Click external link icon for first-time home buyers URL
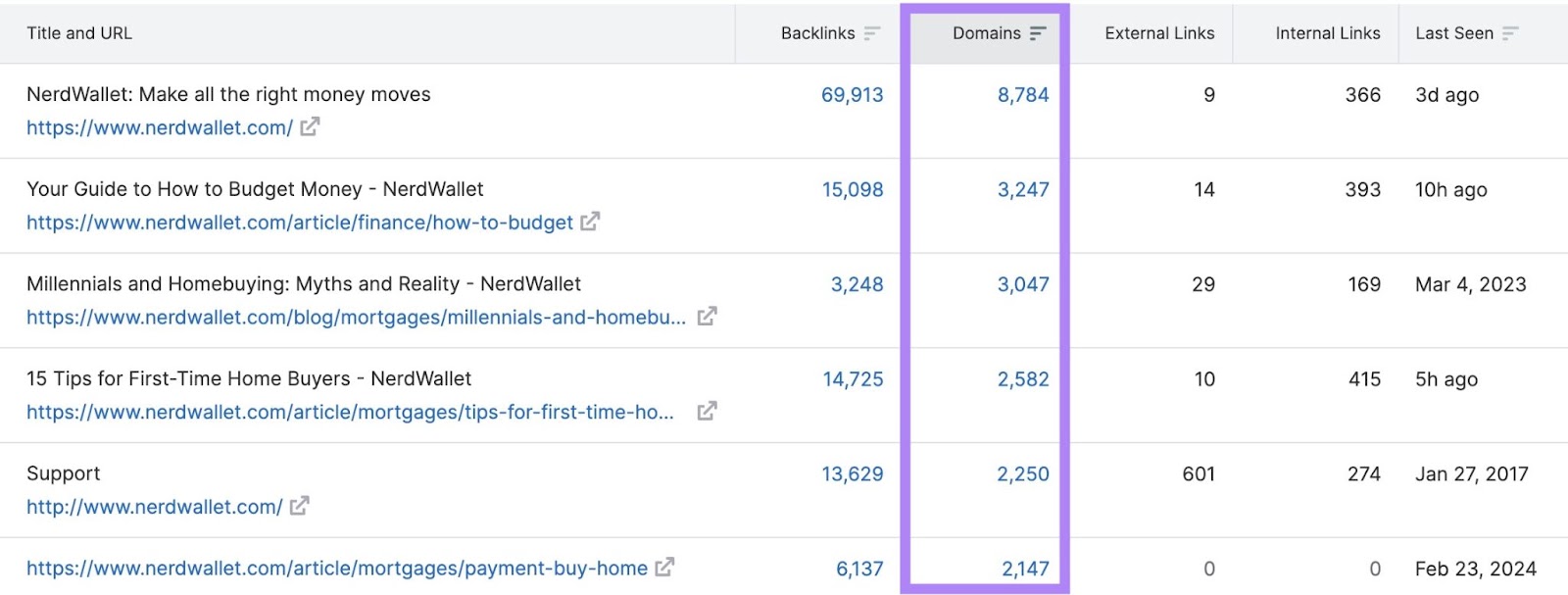Viewport: 1568px width, 595px height. [707, 412]
